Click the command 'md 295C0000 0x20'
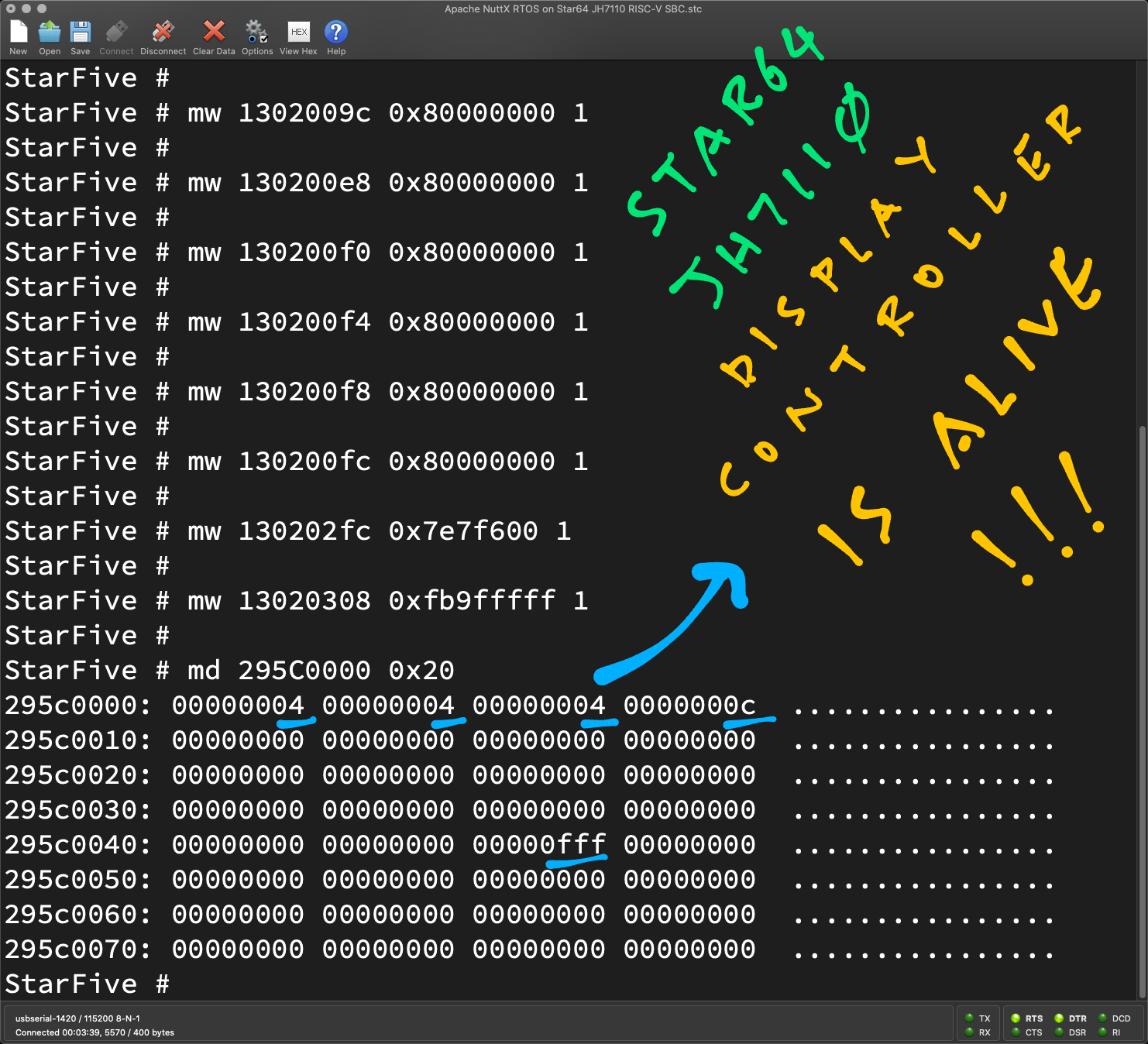The height and width of the screenshot is (1044, 1148). [321, 671]
